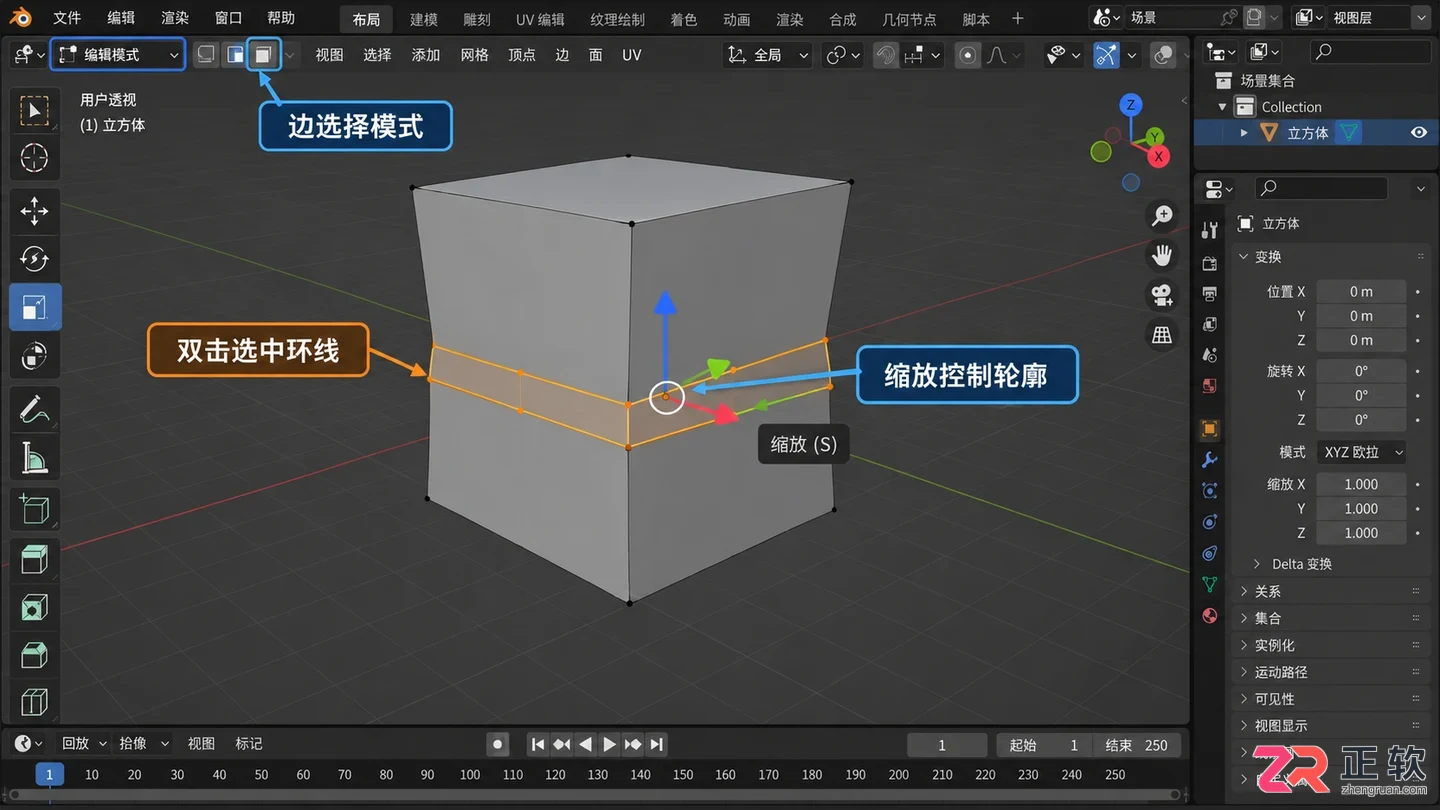
Task: Click the play animation button
Action: click(609, 744)
